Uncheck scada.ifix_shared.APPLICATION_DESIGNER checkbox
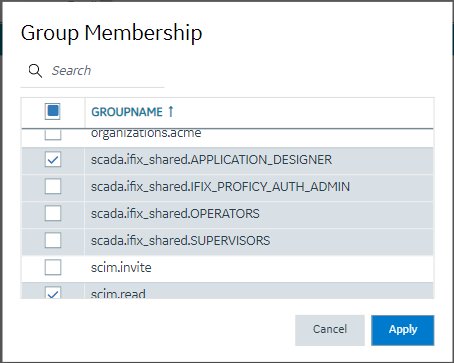 [x=53, y=160]
